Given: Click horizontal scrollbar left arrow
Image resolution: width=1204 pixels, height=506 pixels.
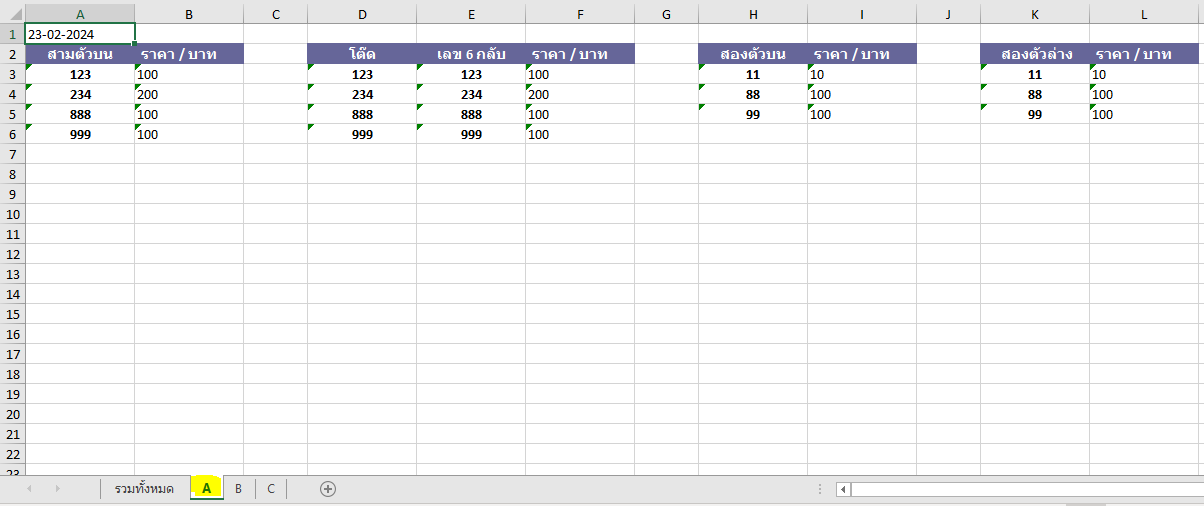Looking at the screenshot, I should [x=844, y=489].
